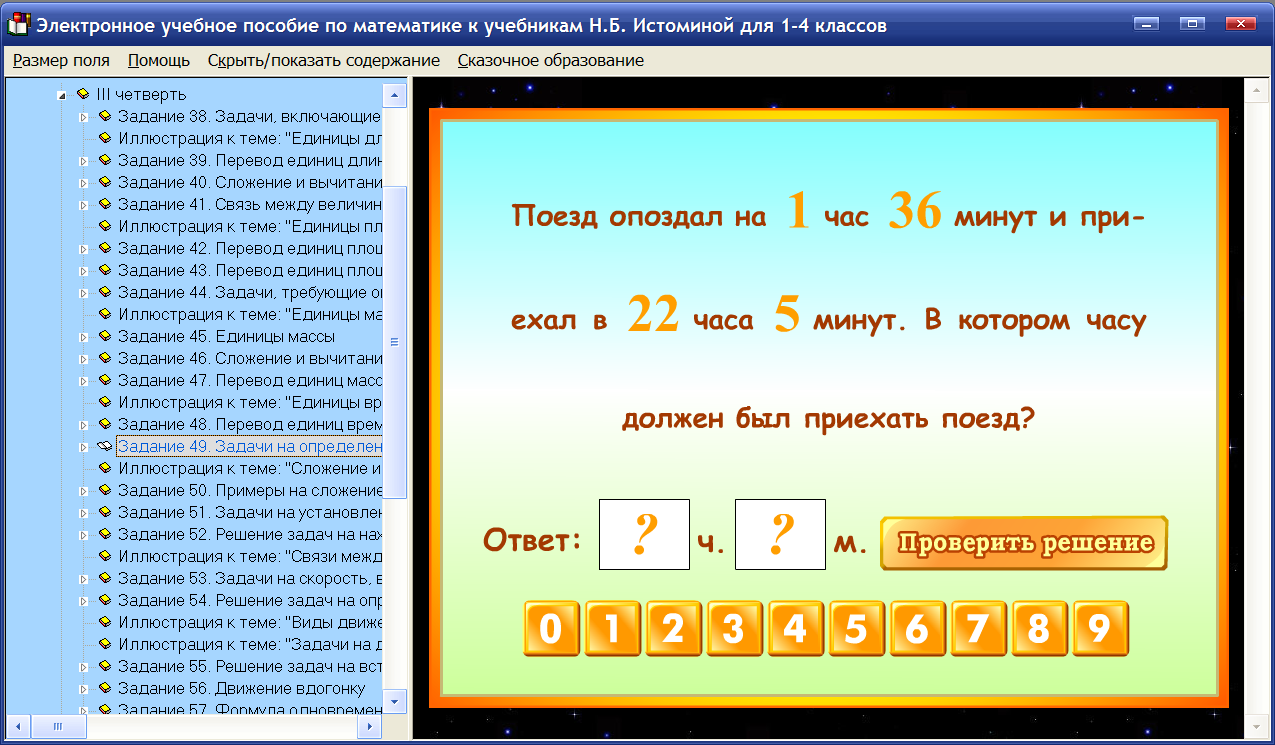Screen dimensions: 1275x745
Task: Collapse the III четверть tree node
Action: 63,94
